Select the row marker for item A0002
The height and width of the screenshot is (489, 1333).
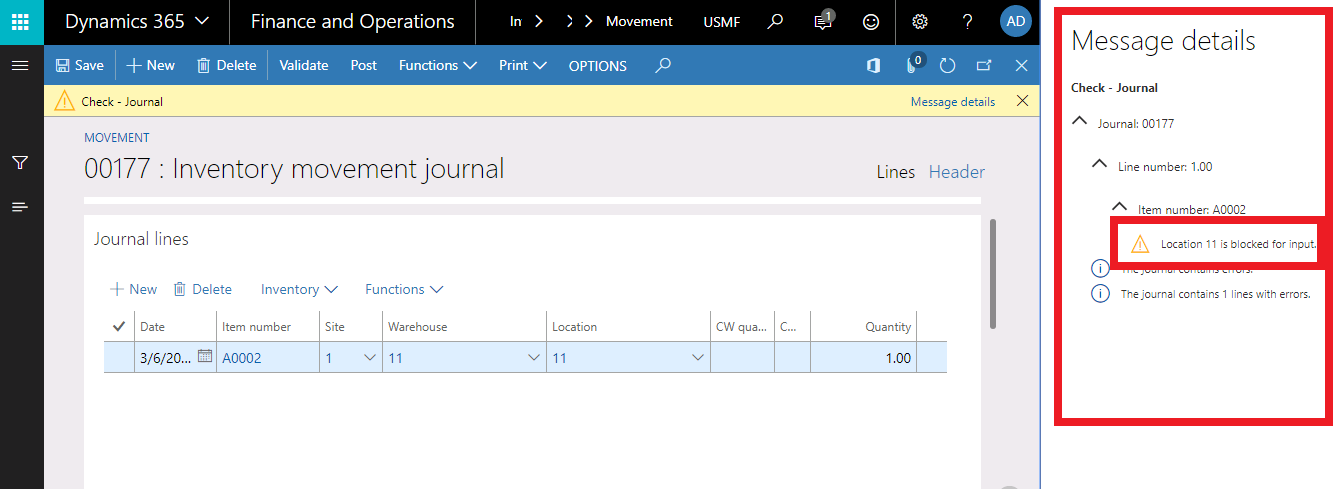coord(119,357)
